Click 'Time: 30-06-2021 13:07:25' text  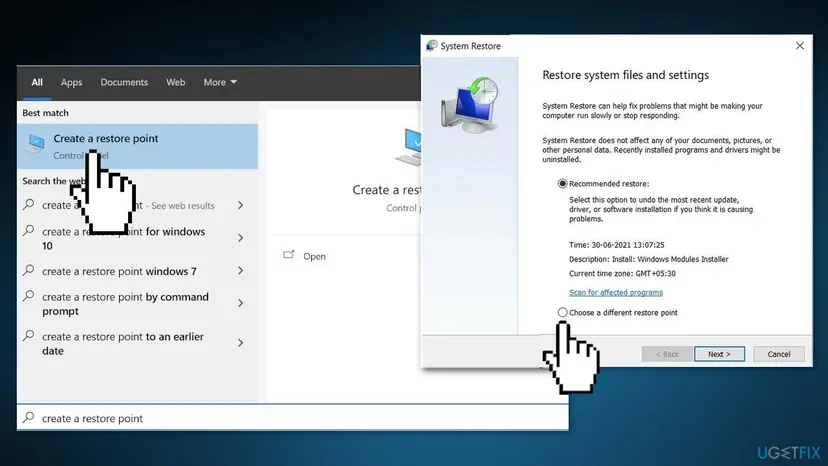616,245
